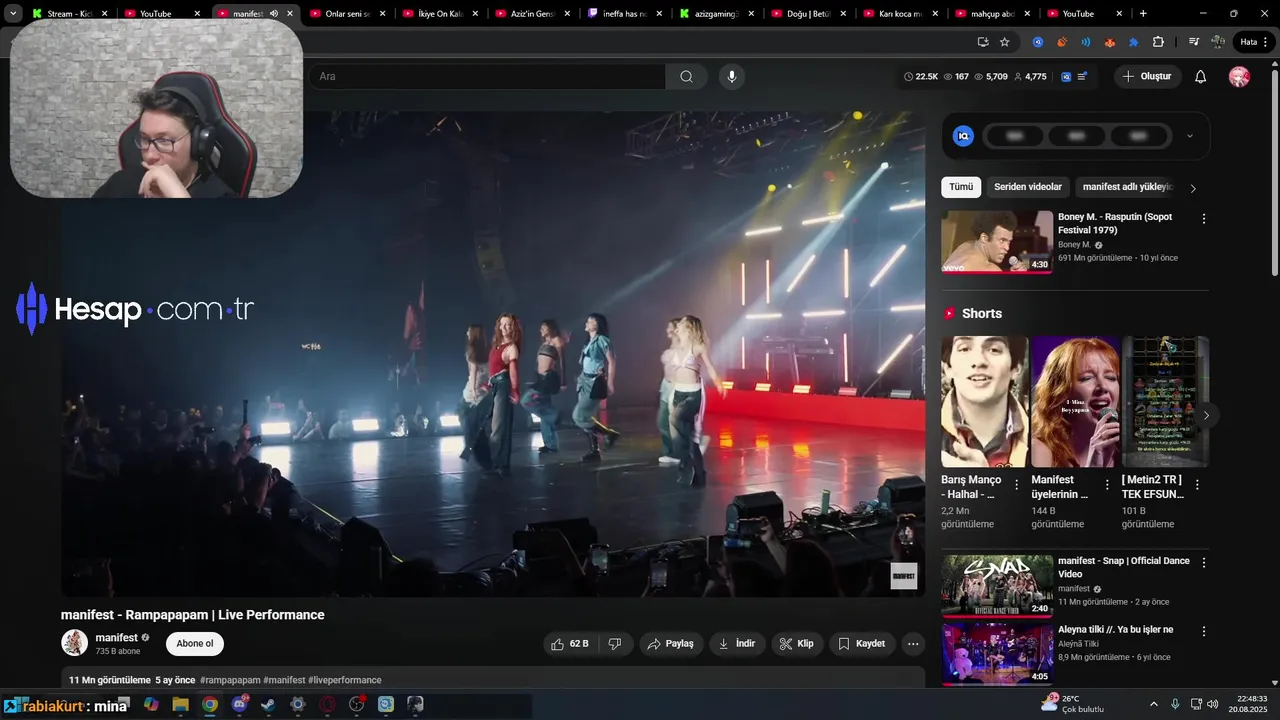
Task: Select the Seriden videolar chip
Action: click(1028, 187)
